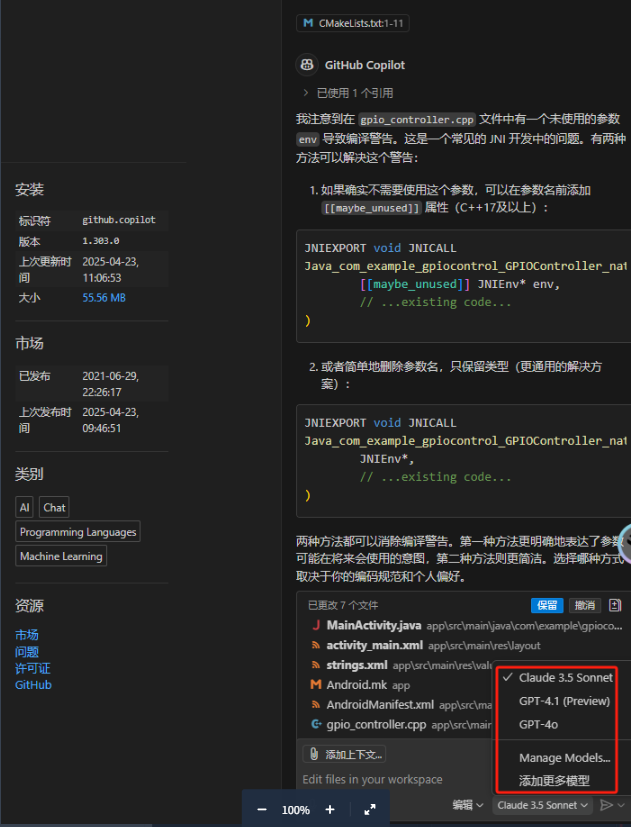
Task: Open the CMakeLists.txt:1-11 reference chip
Action: pos(352,23)
